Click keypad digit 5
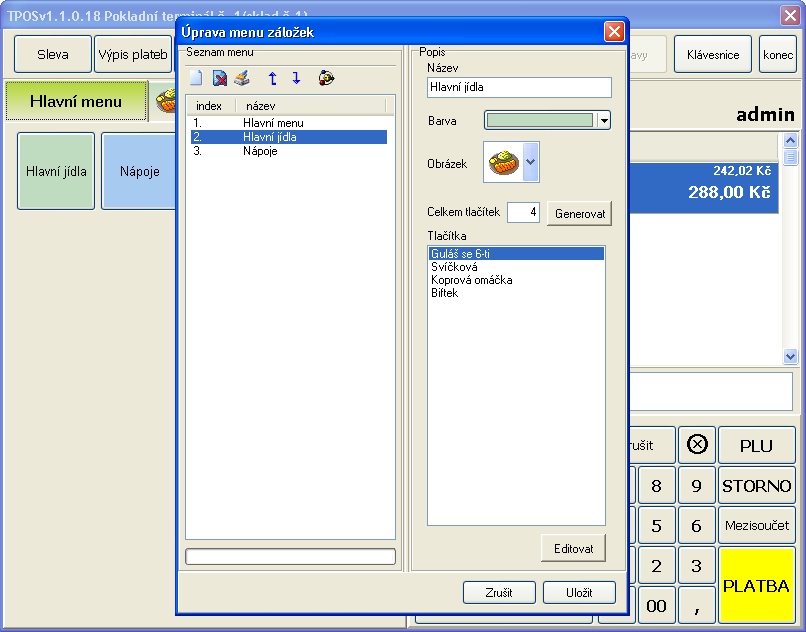 click(x=657, y=526)
